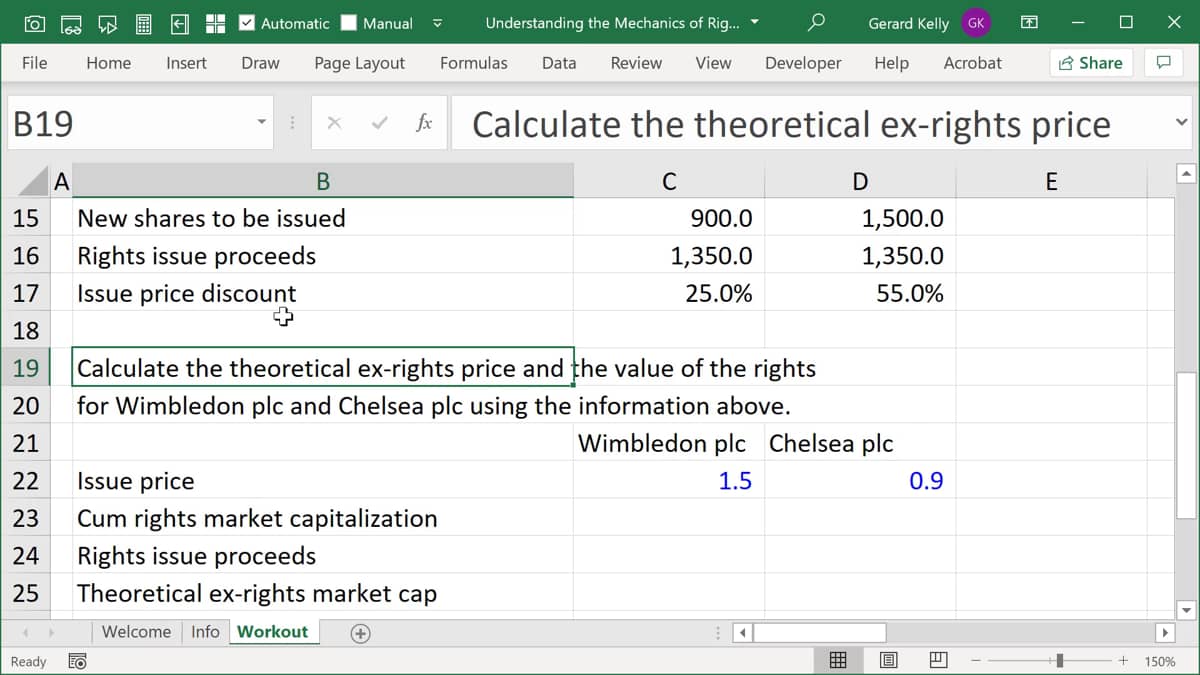Select column C header
1200x675 pixels.
[669, 181]
